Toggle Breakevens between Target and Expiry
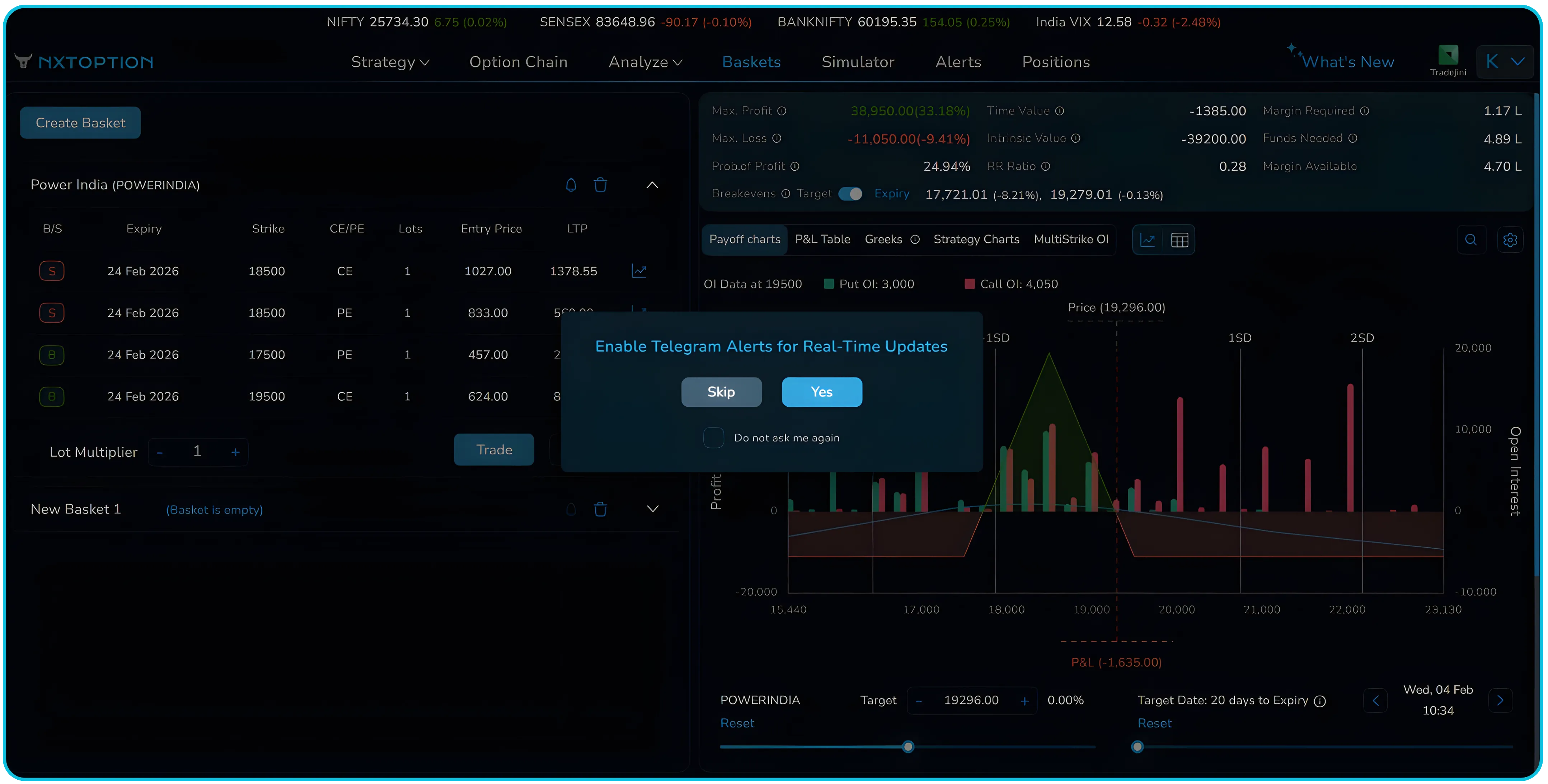1548x784 pixels. [850, 193]
